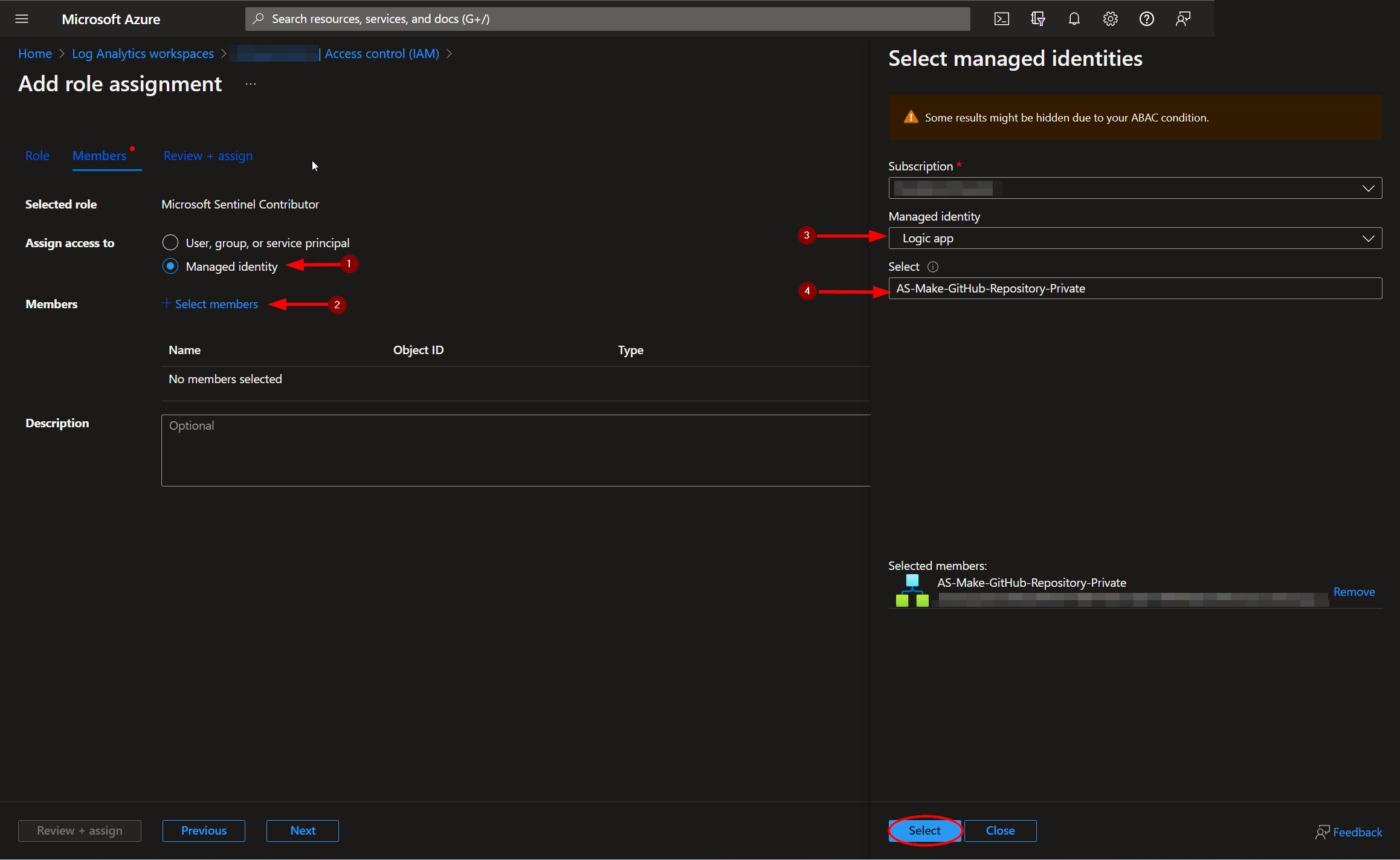Open portal settings gear
This screenshot has height=860, width=1400.
[1110, 19]
